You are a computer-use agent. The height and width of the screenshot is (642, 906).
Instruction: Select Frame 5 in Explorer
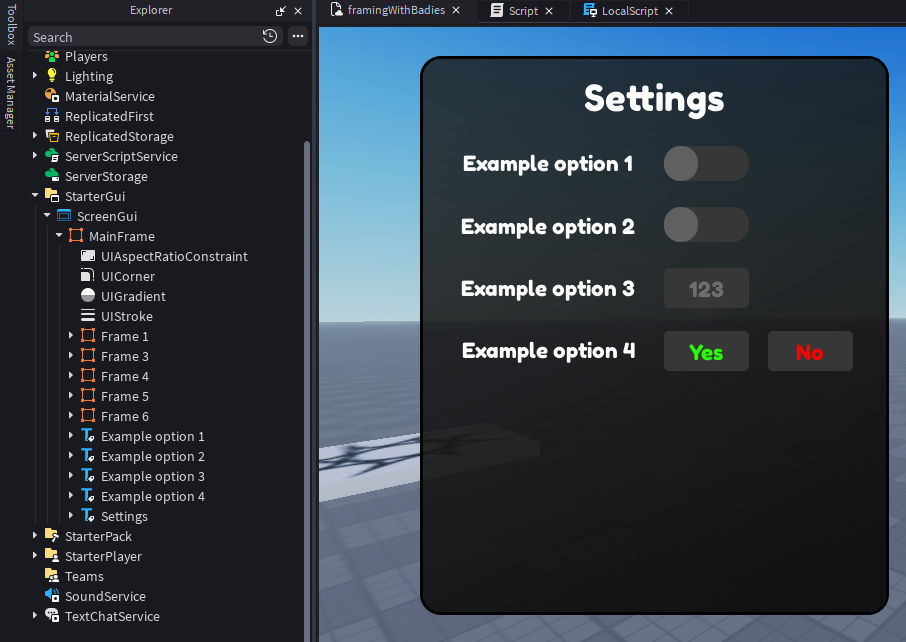(x=125, y=396)
